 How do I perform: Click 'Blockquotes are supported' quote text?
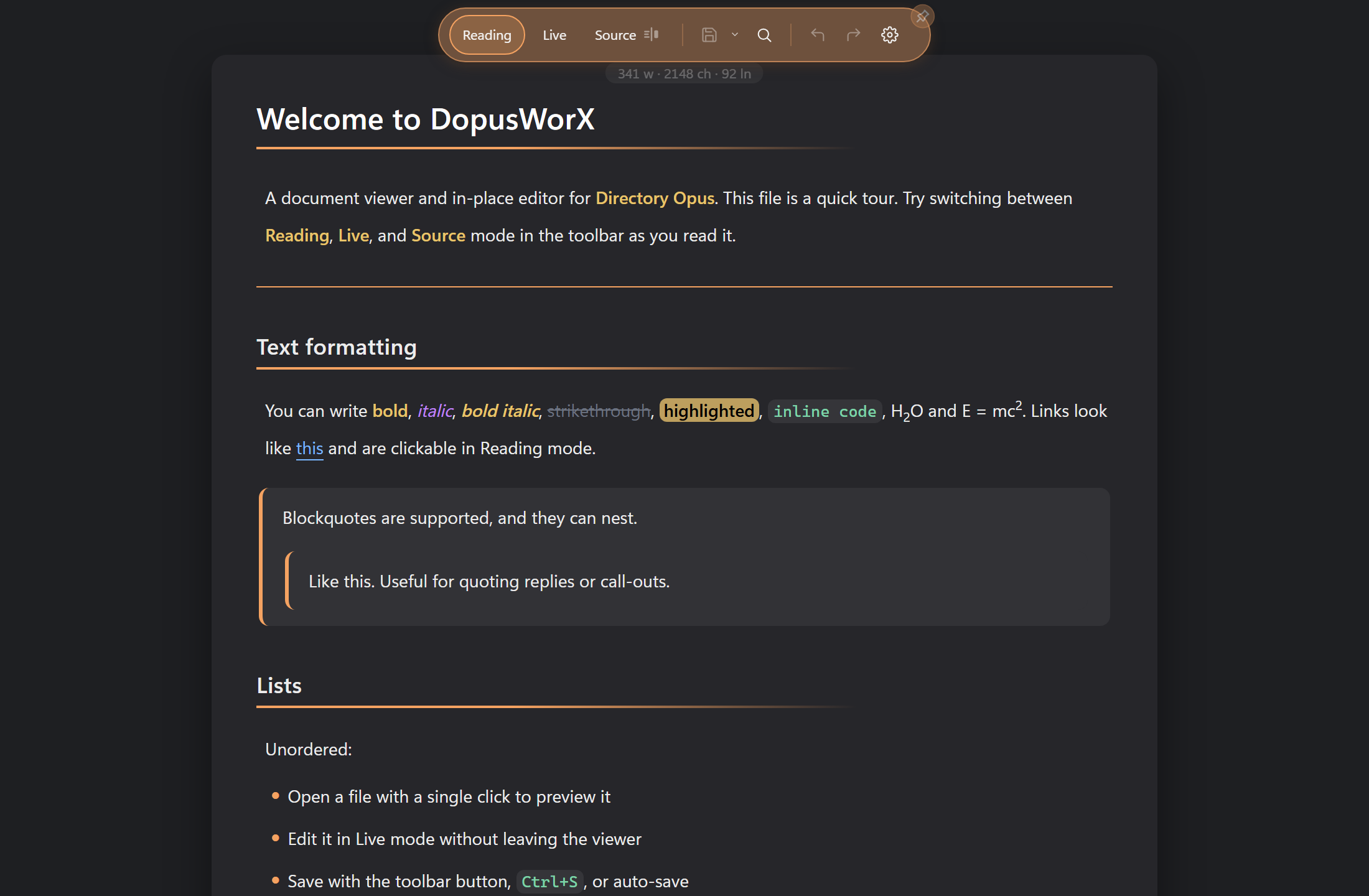460,518
